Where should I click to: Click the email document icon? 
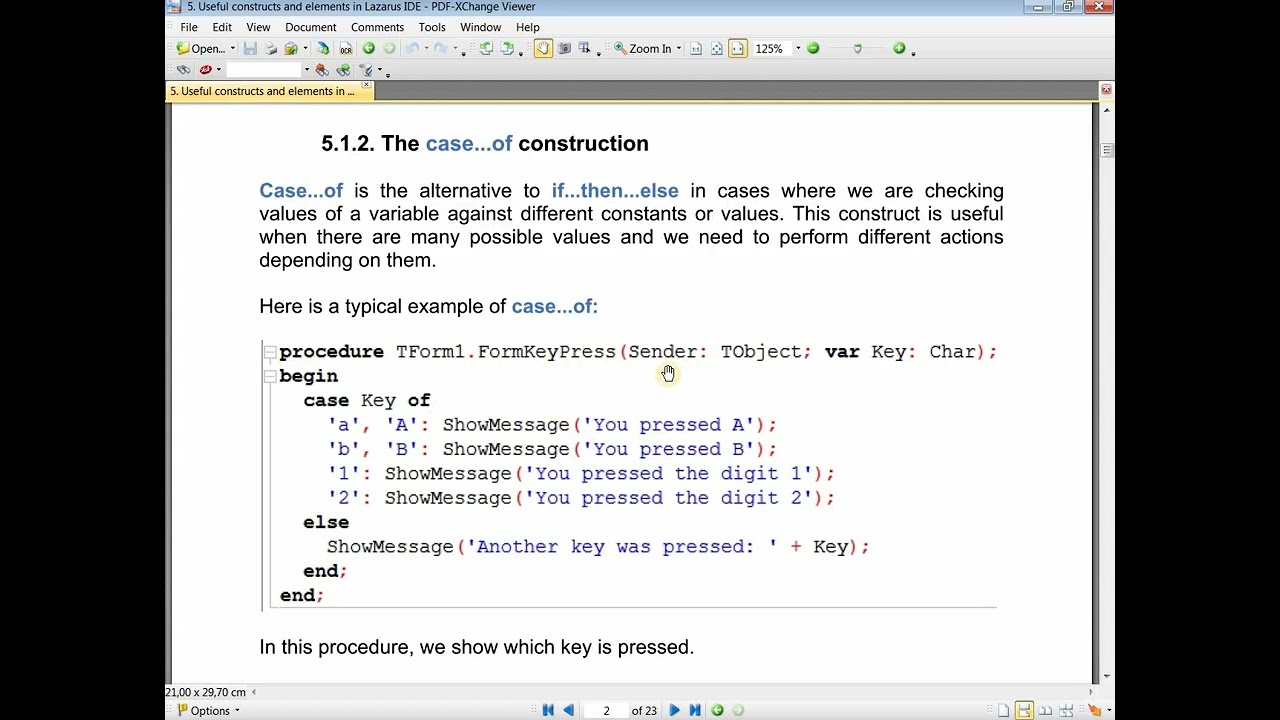point(291,48)
